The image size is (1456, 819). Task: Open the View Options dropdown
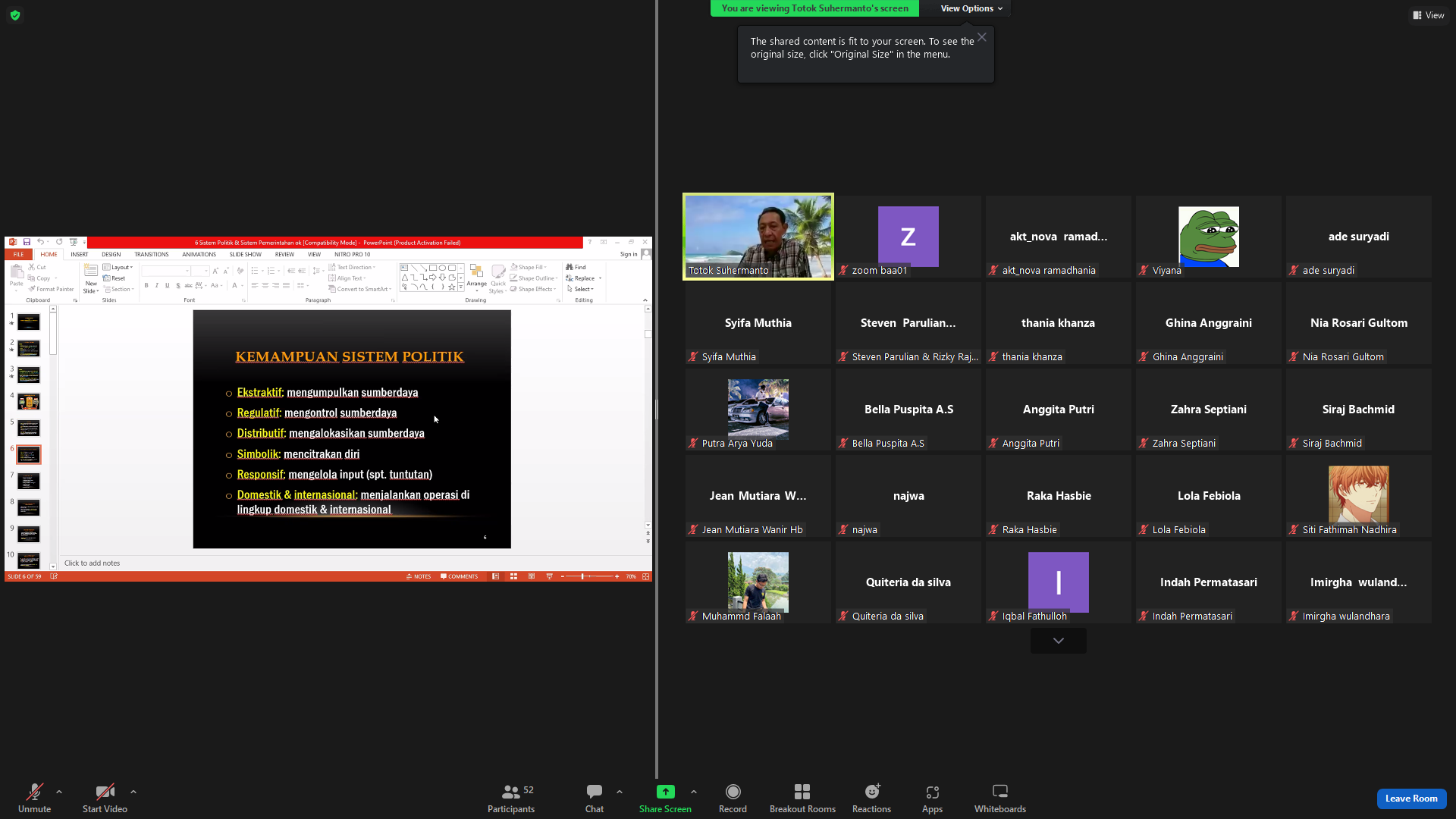971,8
